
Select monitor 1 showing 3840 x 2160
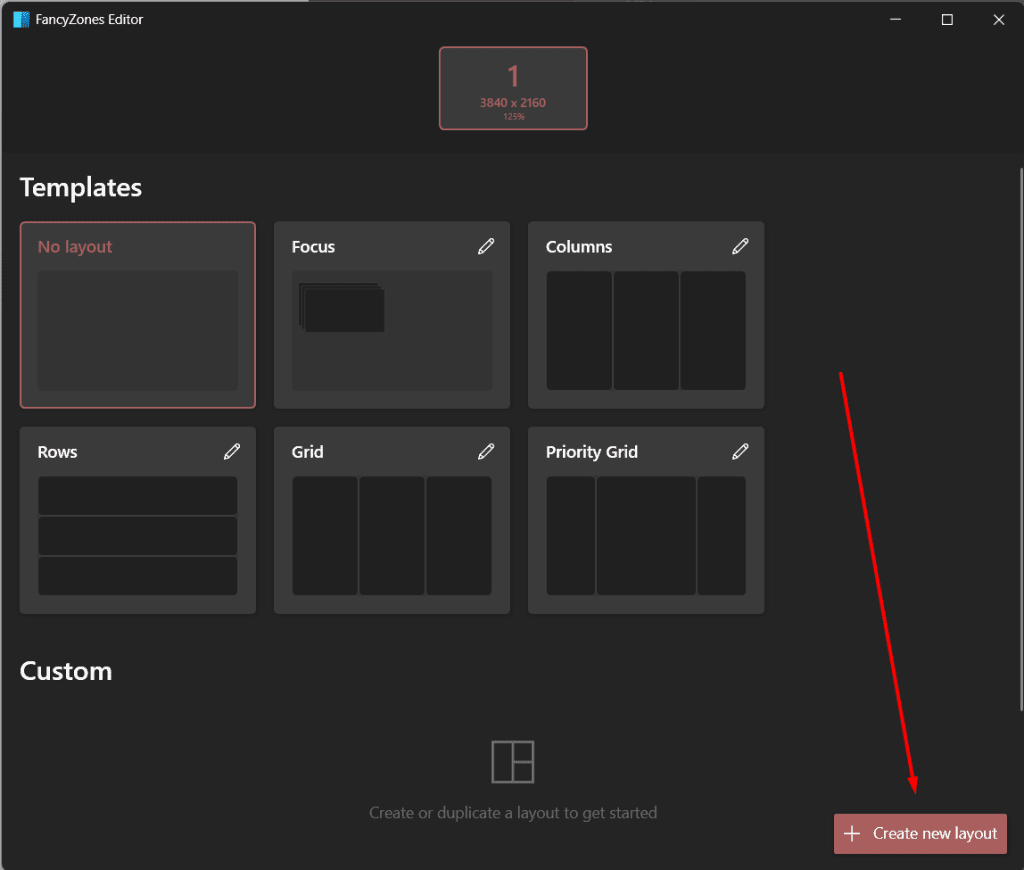pos(513,88)
